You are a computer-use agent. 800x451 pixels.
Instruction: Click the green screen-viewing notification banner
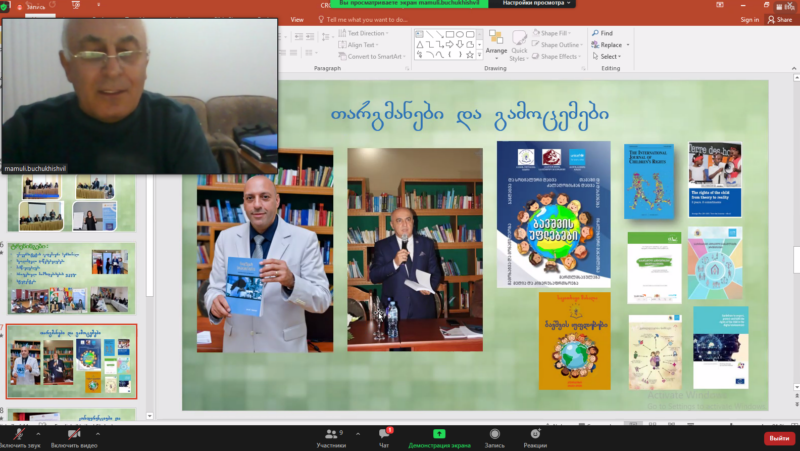[409, 3]
